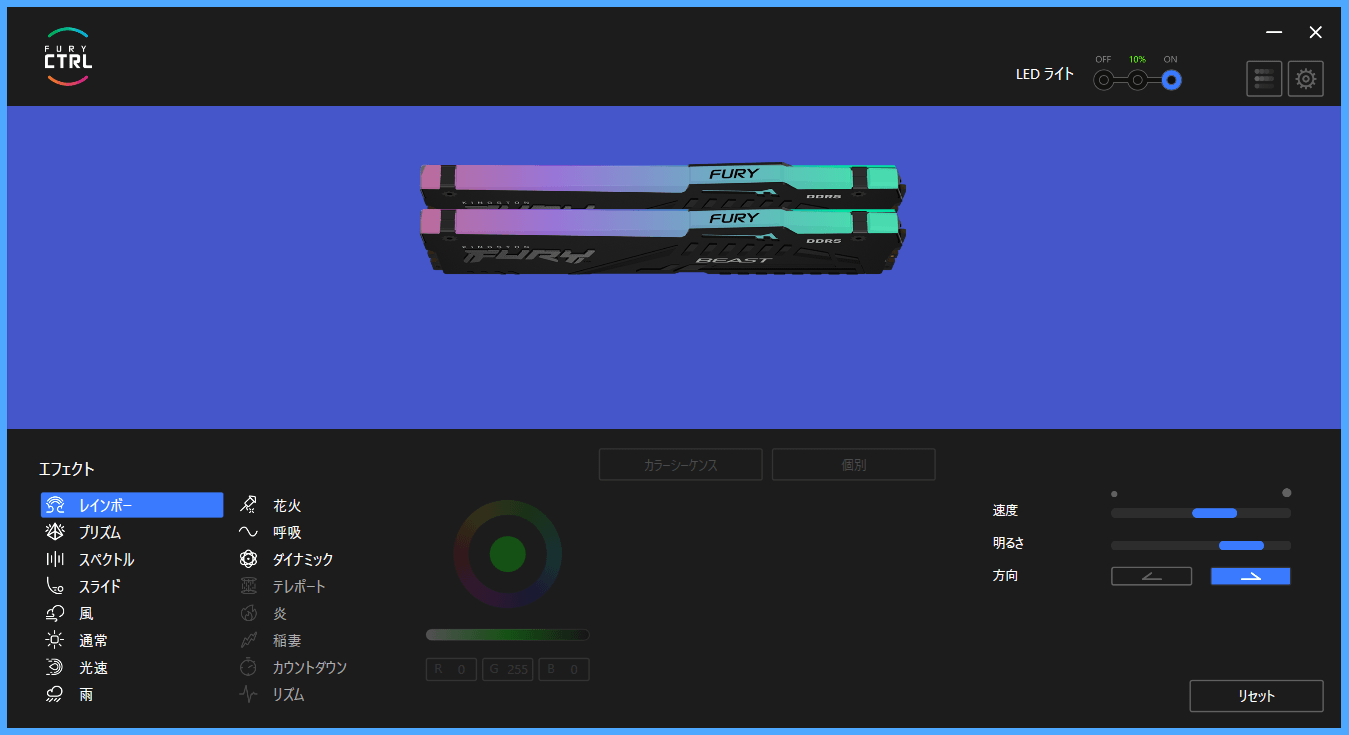Select the ダイナミック effect label
This screenshot has width=1349, height=735.
[x=303, y=560]
